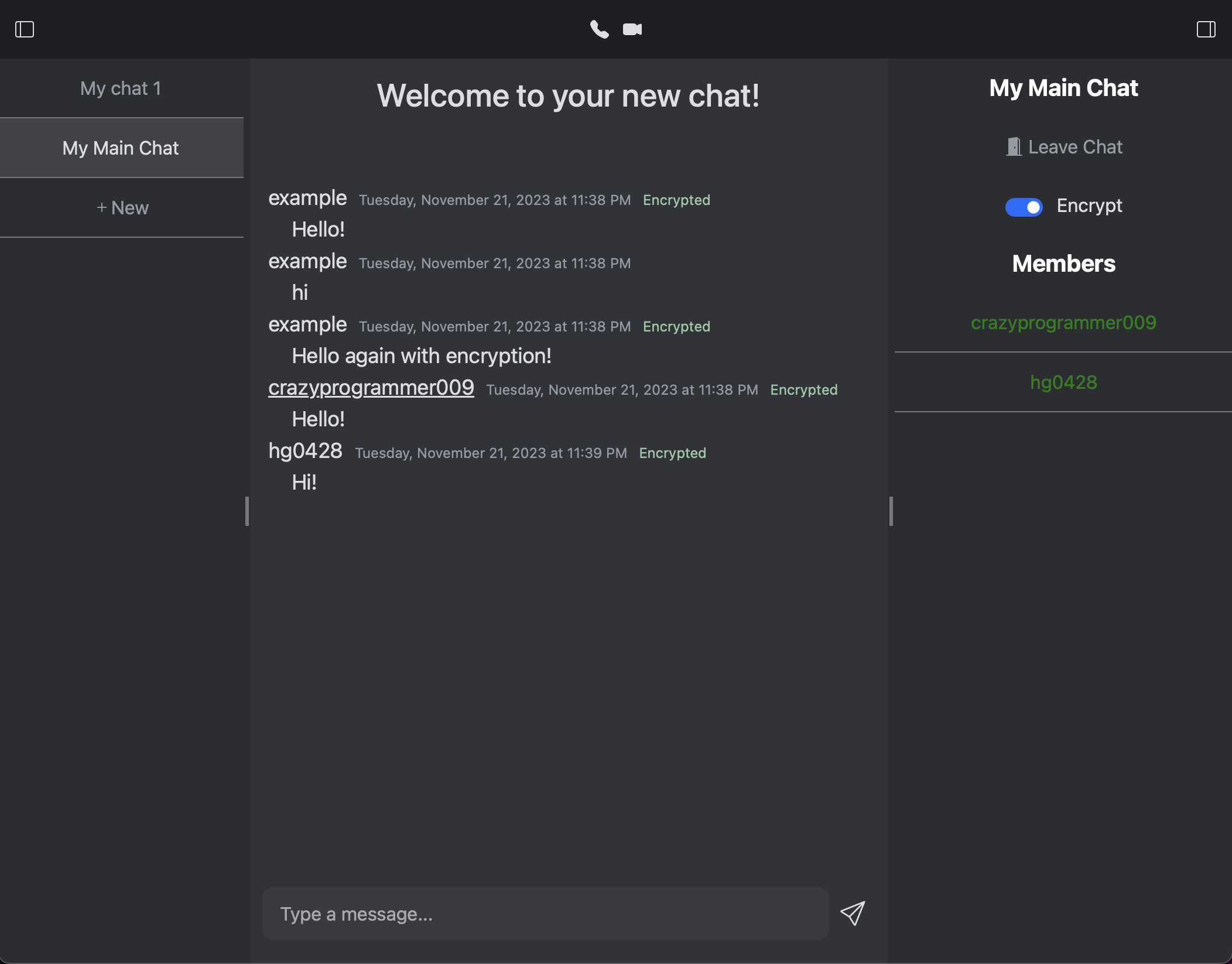Focus the Type a message input field

(x=545, y=914)
